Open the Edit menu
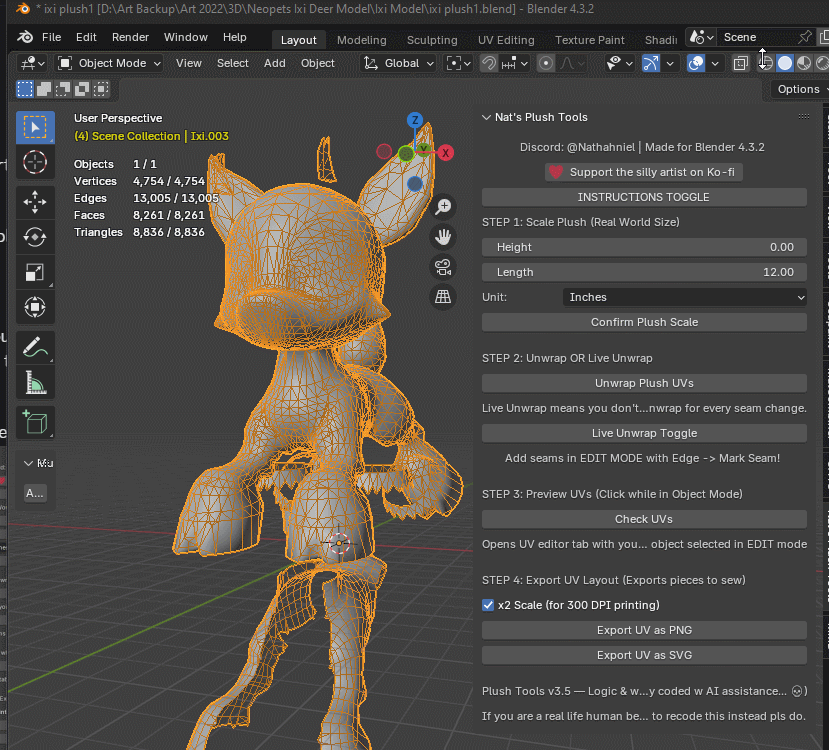 coord(86,37)
